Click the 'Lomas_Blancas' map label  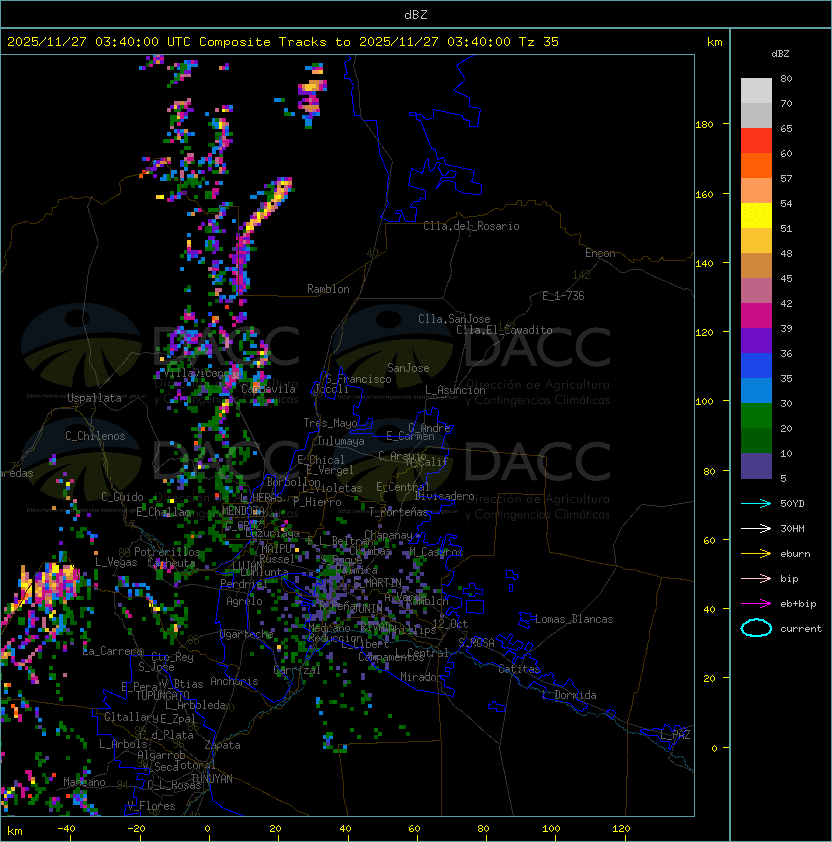click(574, 619)
